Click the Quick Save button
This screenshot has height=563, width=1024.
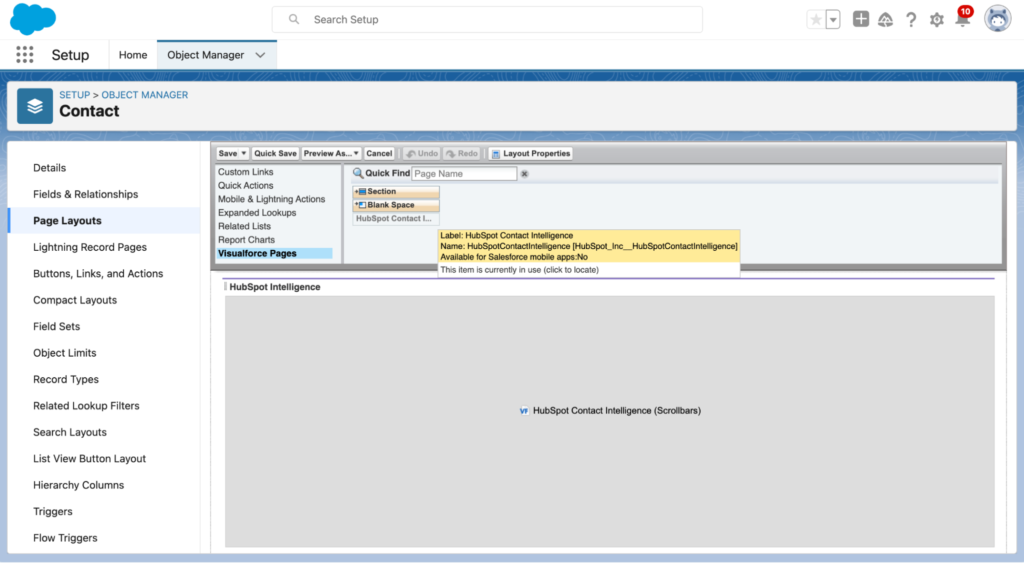point(275,153)
